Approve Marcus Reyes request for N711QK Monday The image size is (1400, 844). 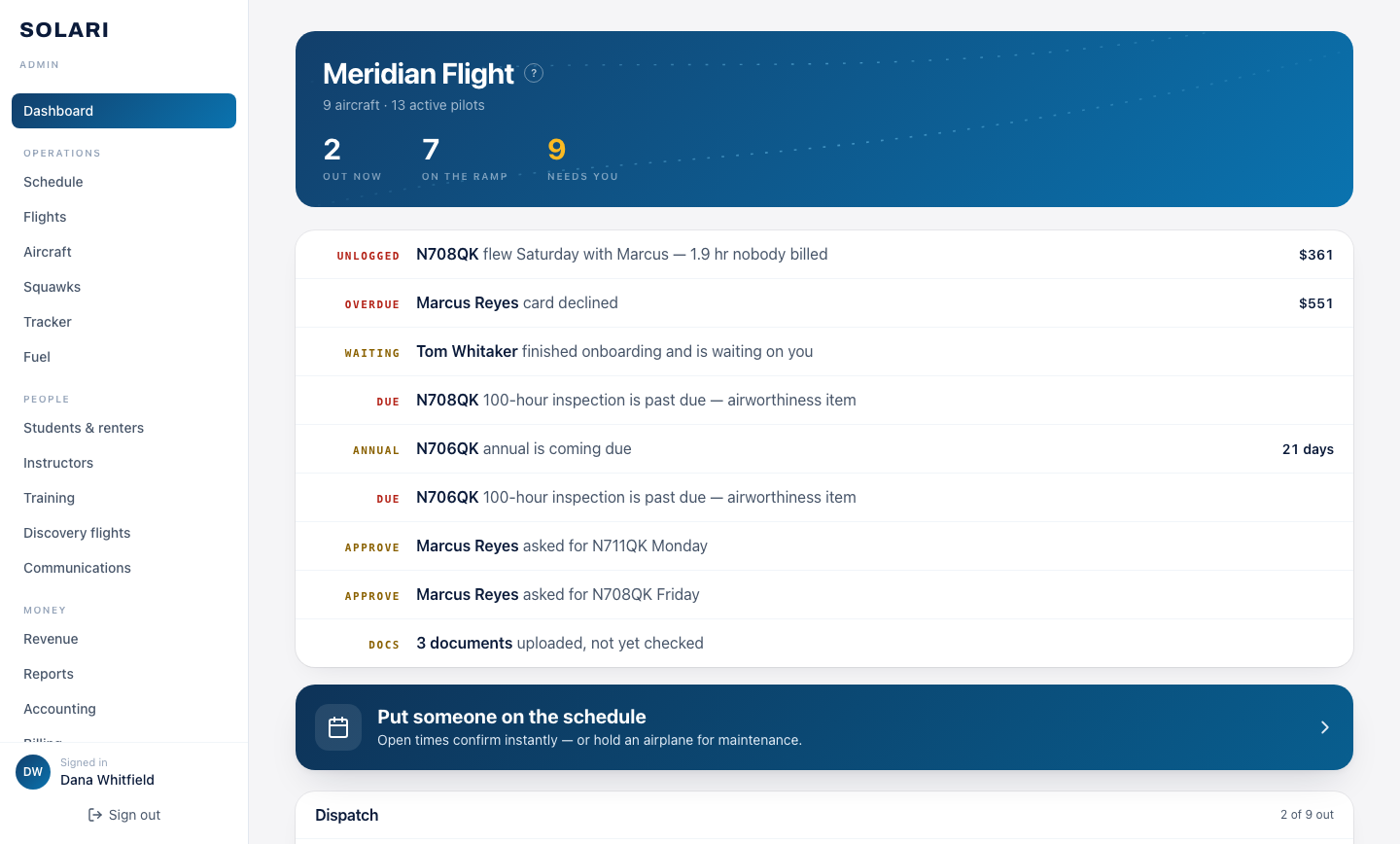pyautogui.click(x=824, y=546)
